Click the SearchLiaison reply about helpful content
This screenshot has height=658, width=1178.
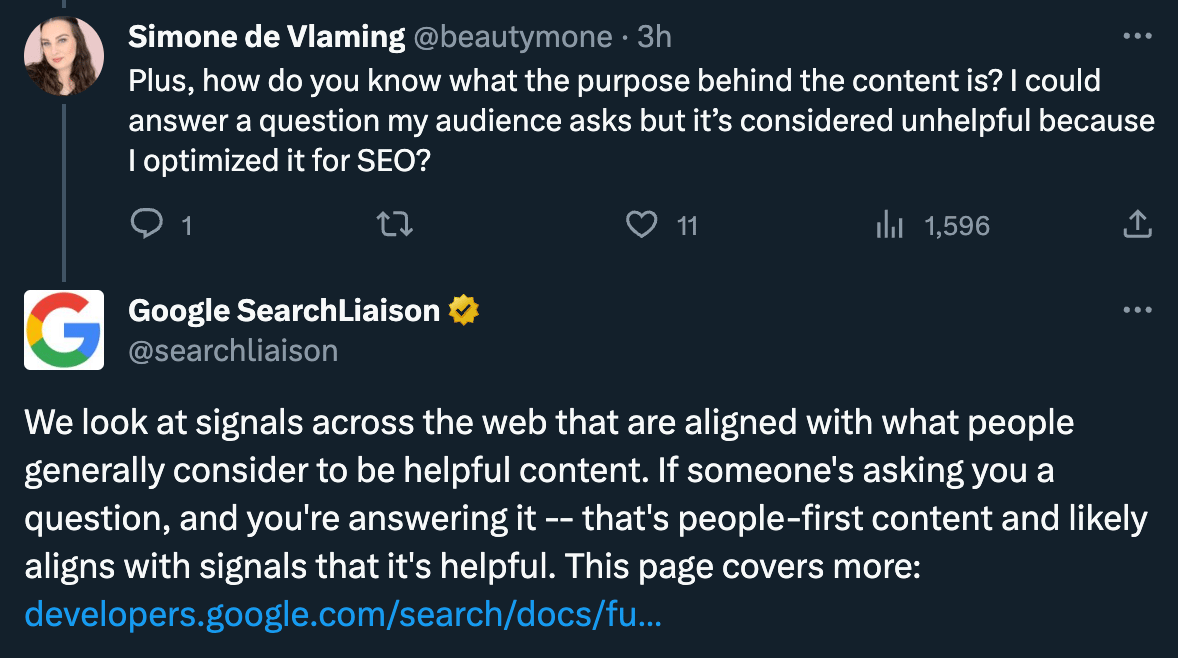[585, 495]
